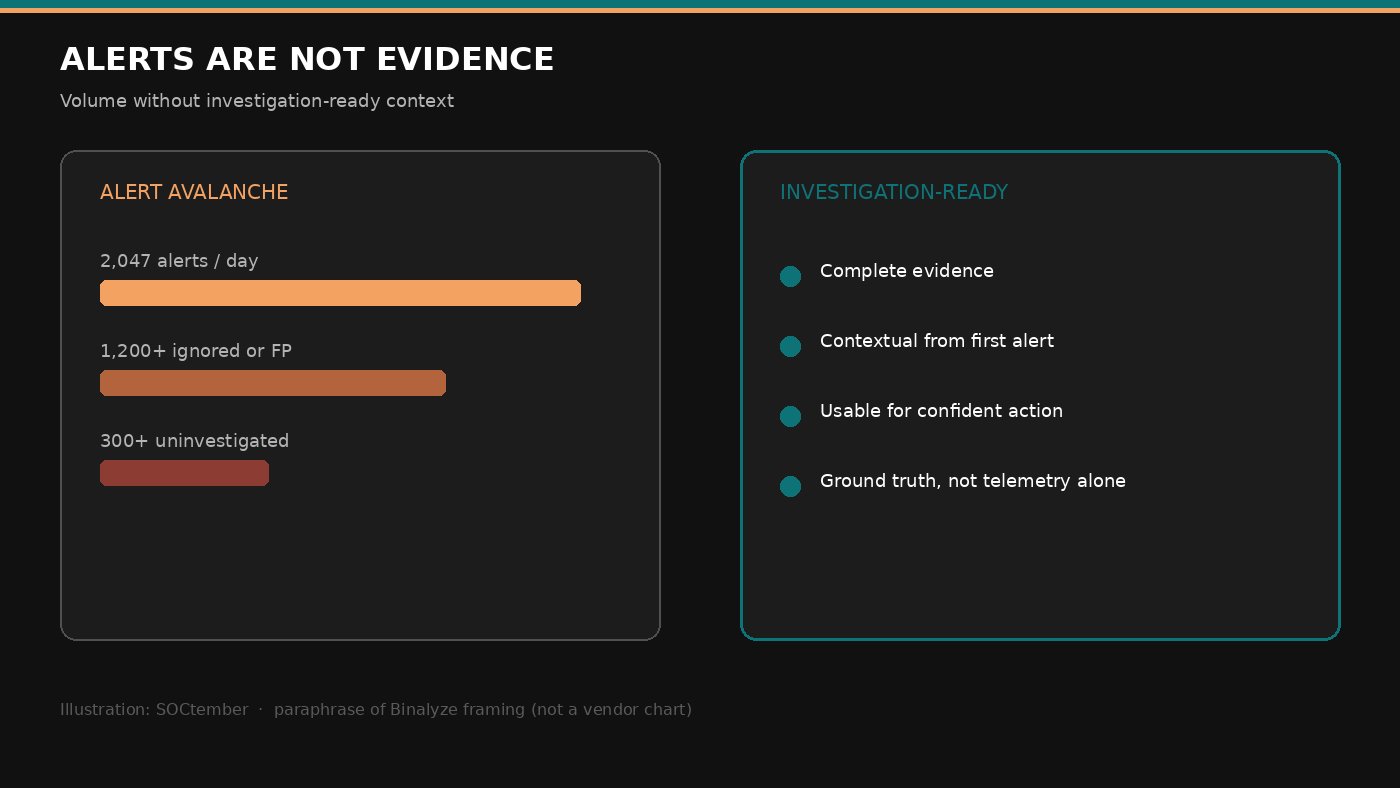The width and height of the screenshot is (1400, 788).
Task: Click the "INVESTIGATION-READY" panel heading
Action: point(894,192)
